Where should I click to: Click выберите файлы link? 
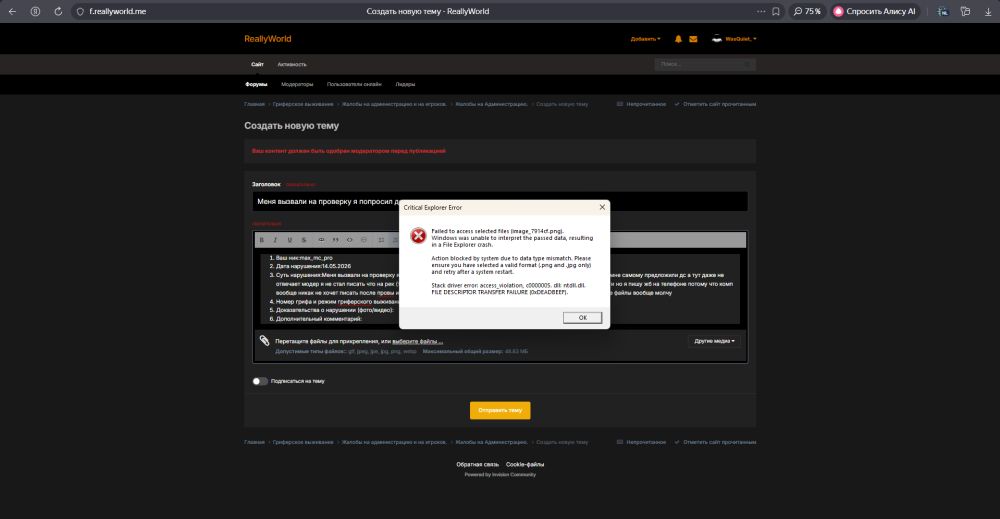pyautogui.click(x=418, y=342)
